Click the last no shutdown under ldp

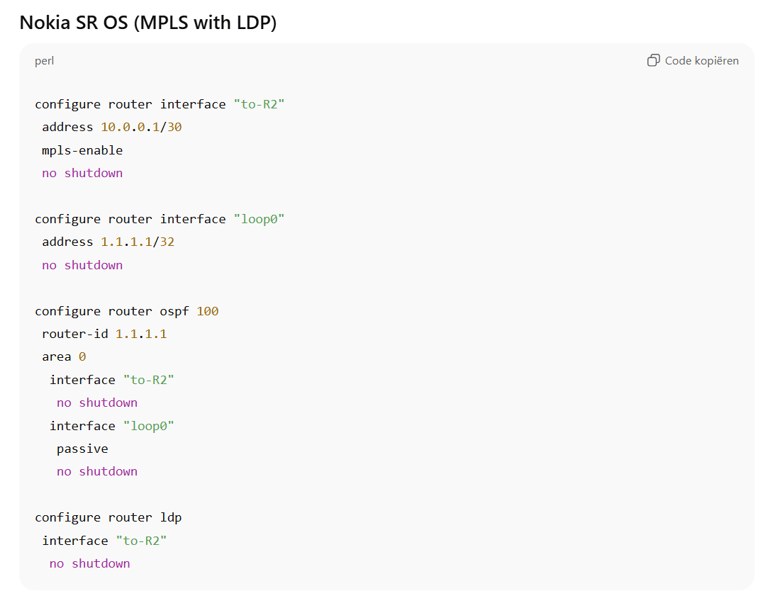(90, 564)
